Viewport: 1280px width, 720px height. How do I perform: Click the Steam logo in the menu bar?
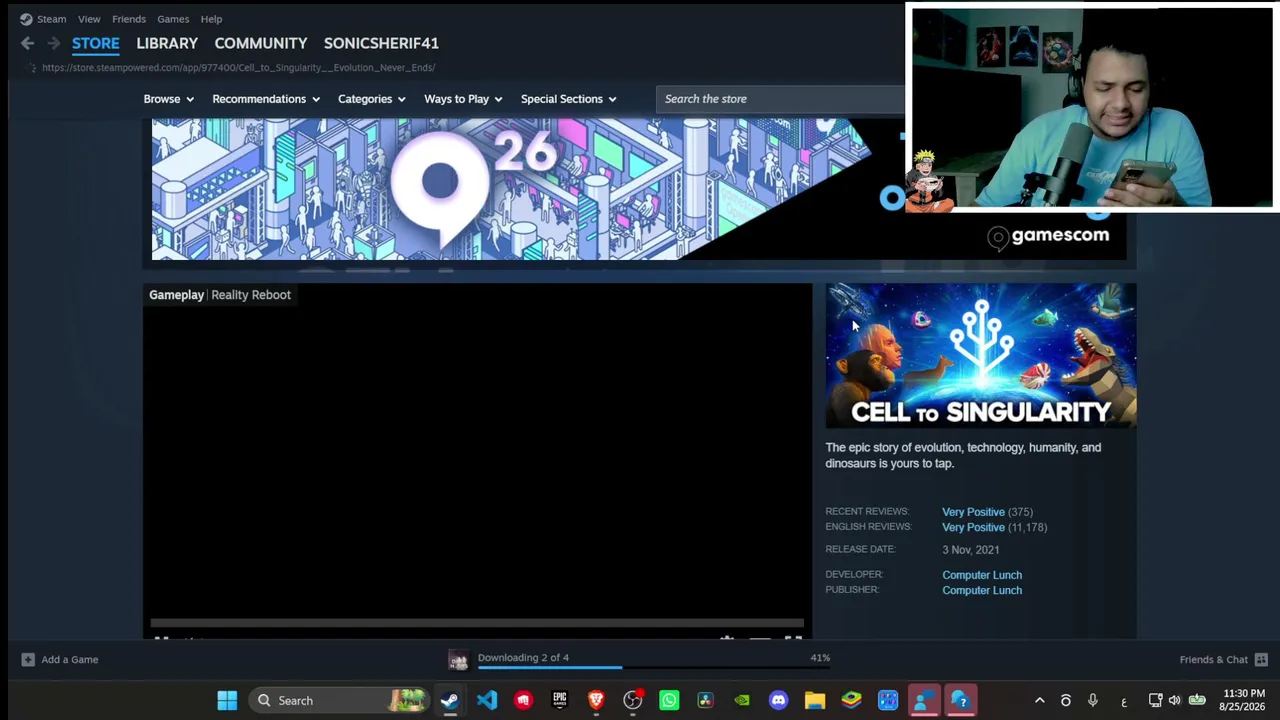26,19
